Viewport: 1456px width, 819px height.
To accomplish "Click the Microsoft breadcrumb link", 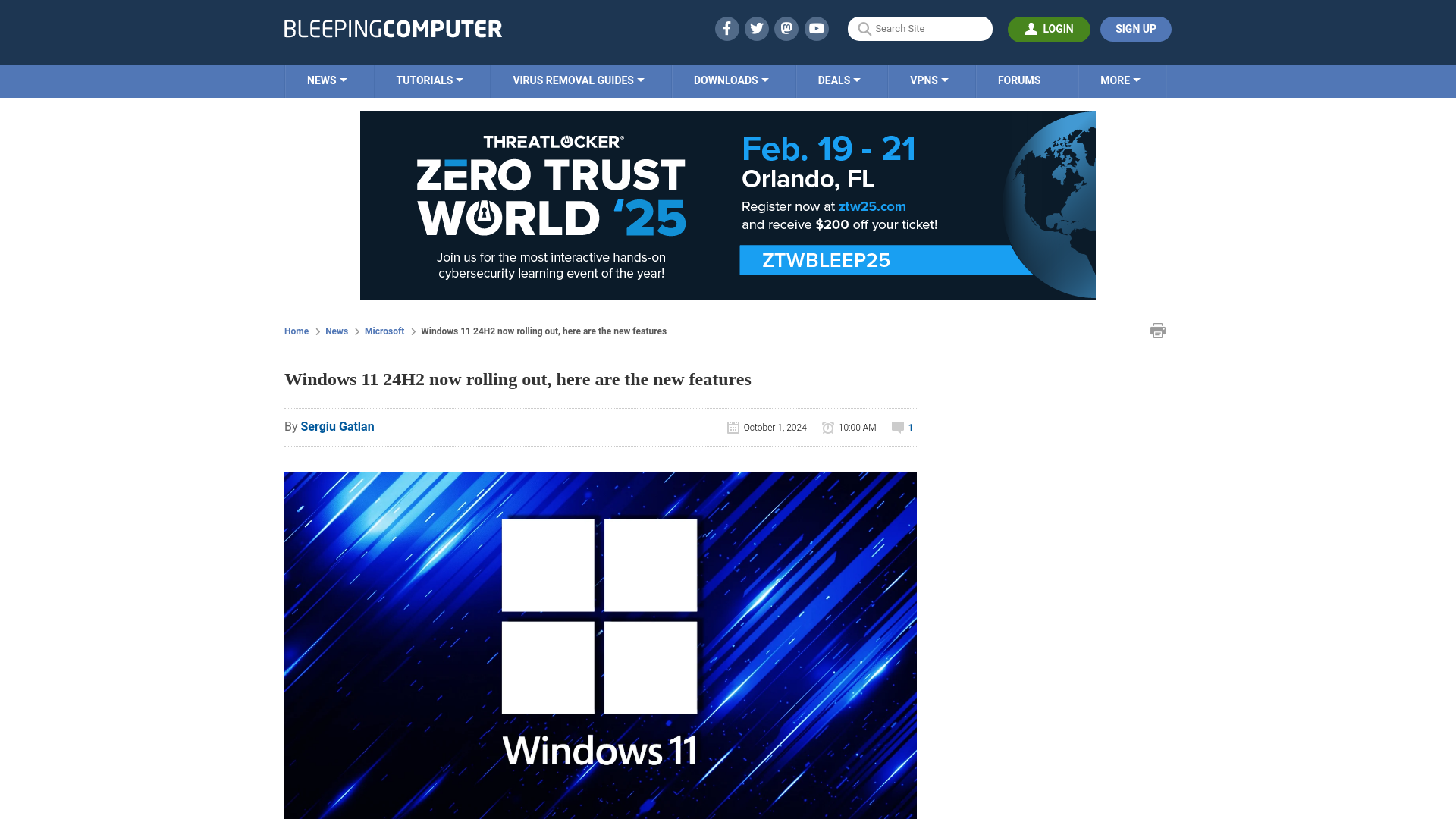I will tap(384, 330).
